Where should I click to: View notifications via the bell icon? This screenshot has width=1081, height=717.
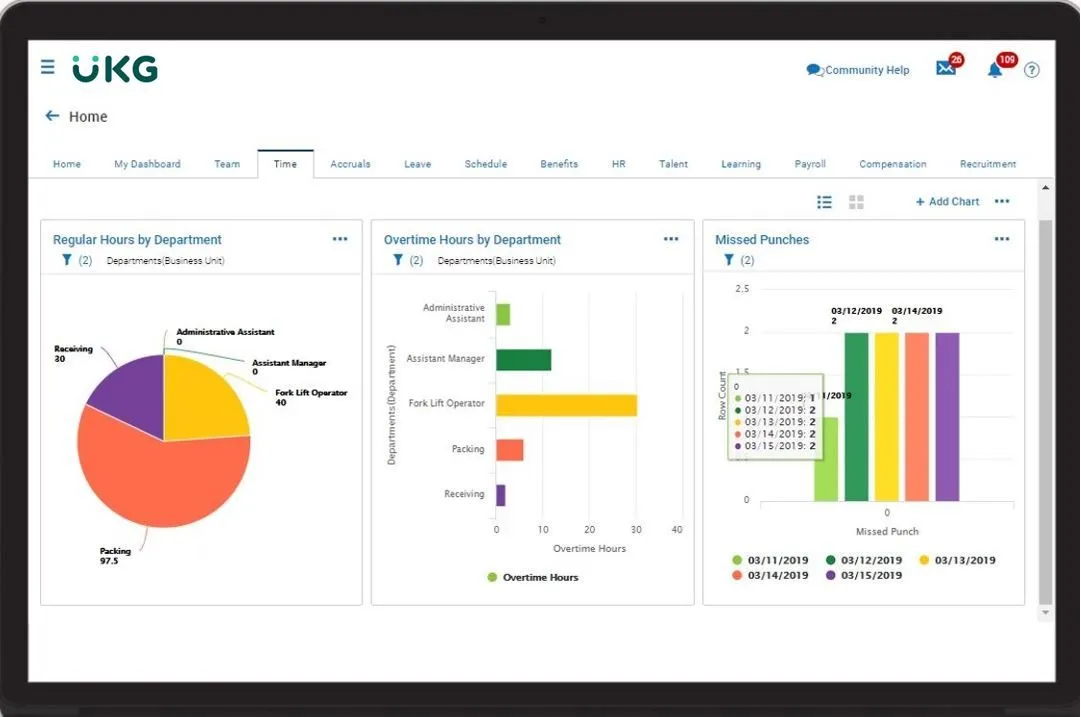click(x=995, y=69)
